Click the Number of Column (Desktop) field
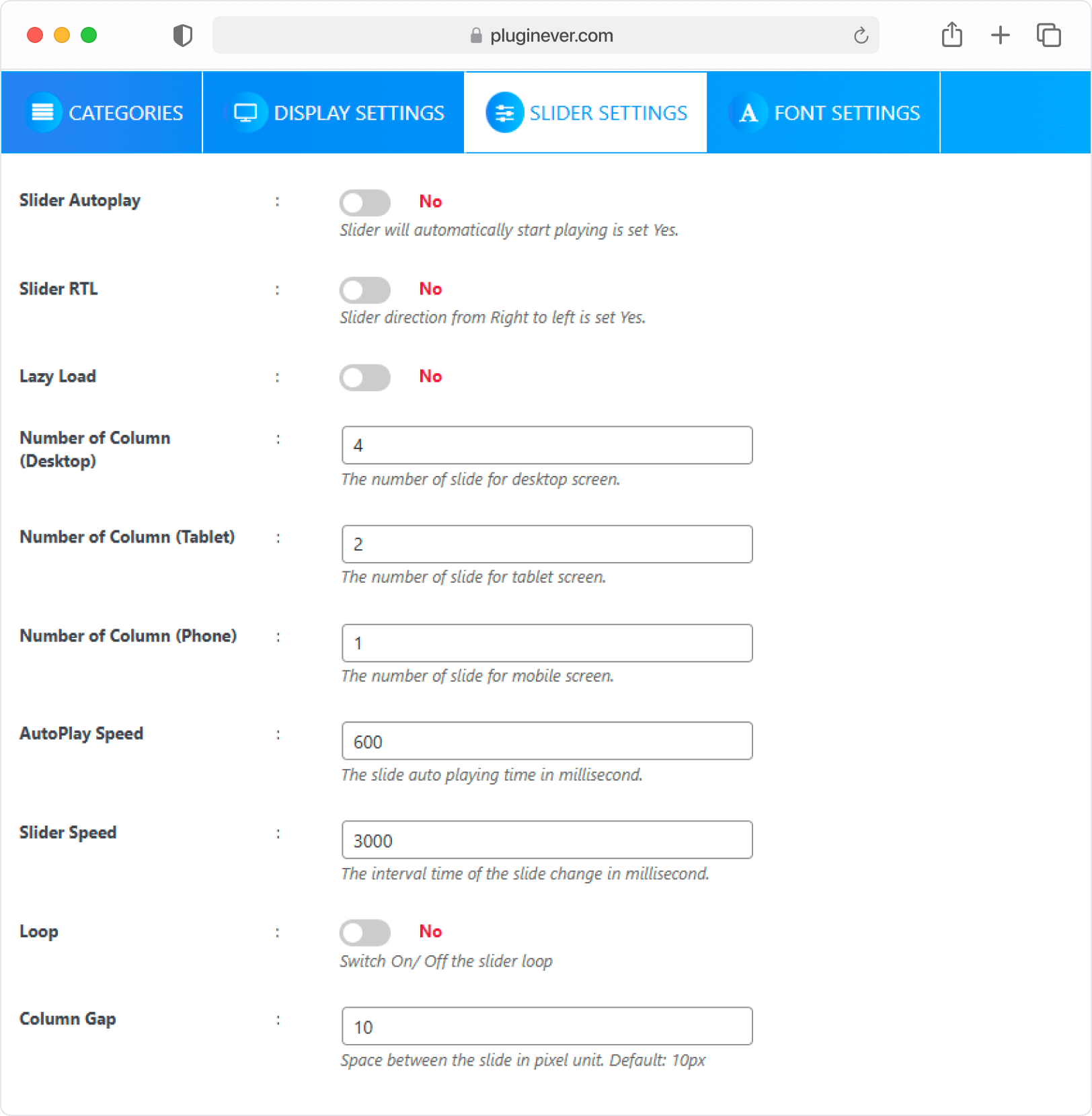Viewport: 1092px width, 1116px height. [547, 445]
